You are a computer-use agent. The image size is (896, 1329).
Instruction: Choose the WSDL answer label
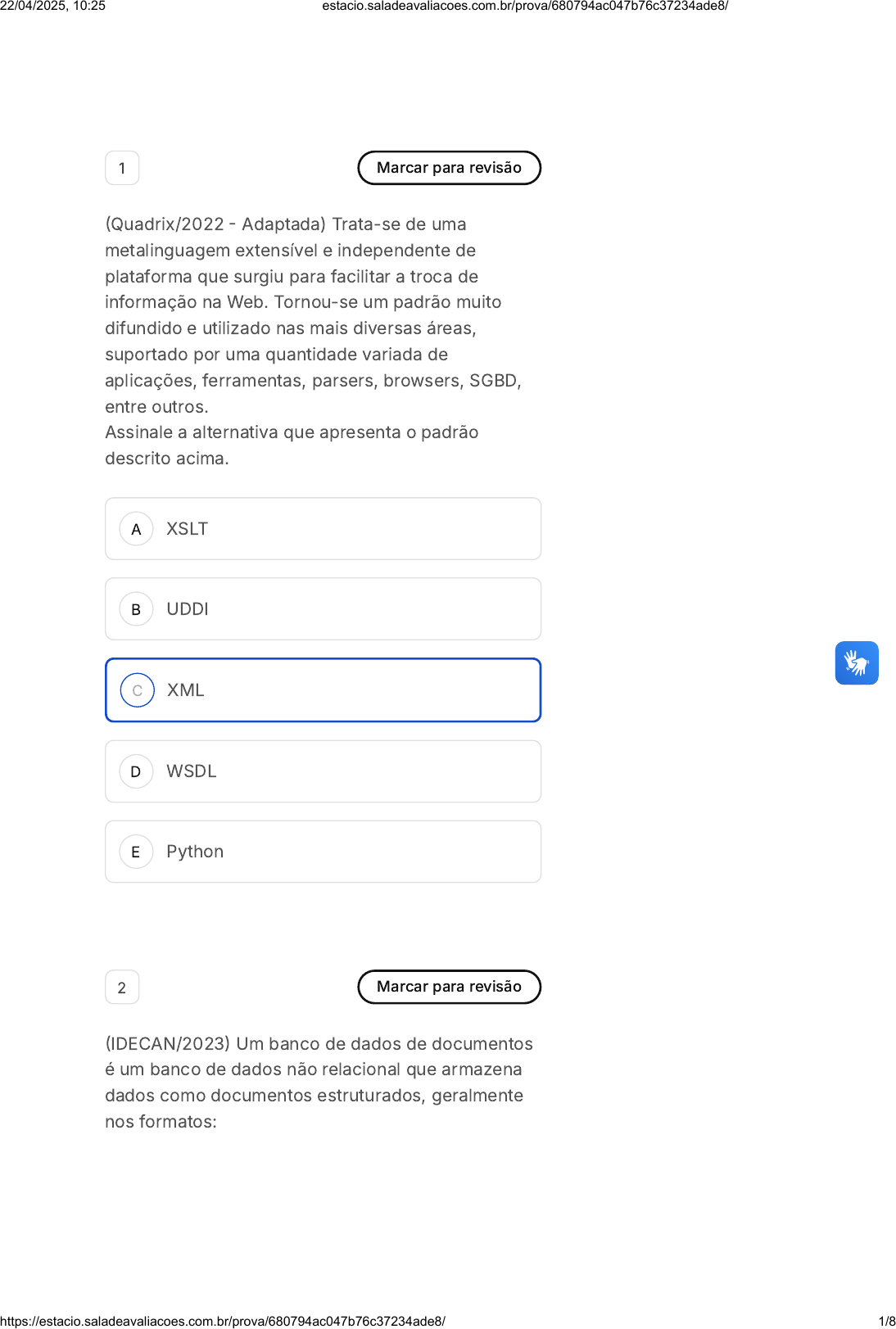[x=192, y=771]
